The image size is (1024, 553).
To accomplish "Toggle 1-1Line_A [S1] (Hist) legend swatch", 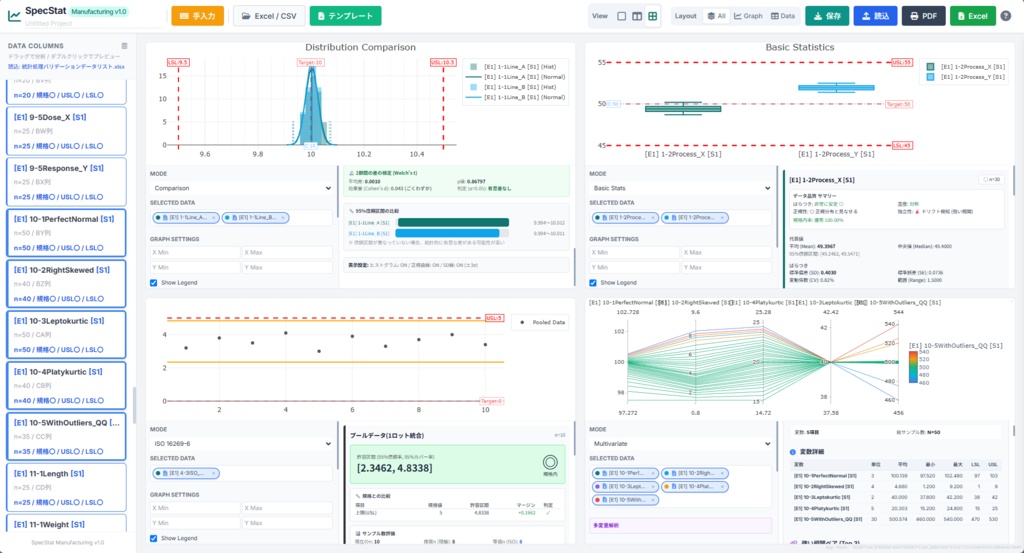I will tap(473, 67).
